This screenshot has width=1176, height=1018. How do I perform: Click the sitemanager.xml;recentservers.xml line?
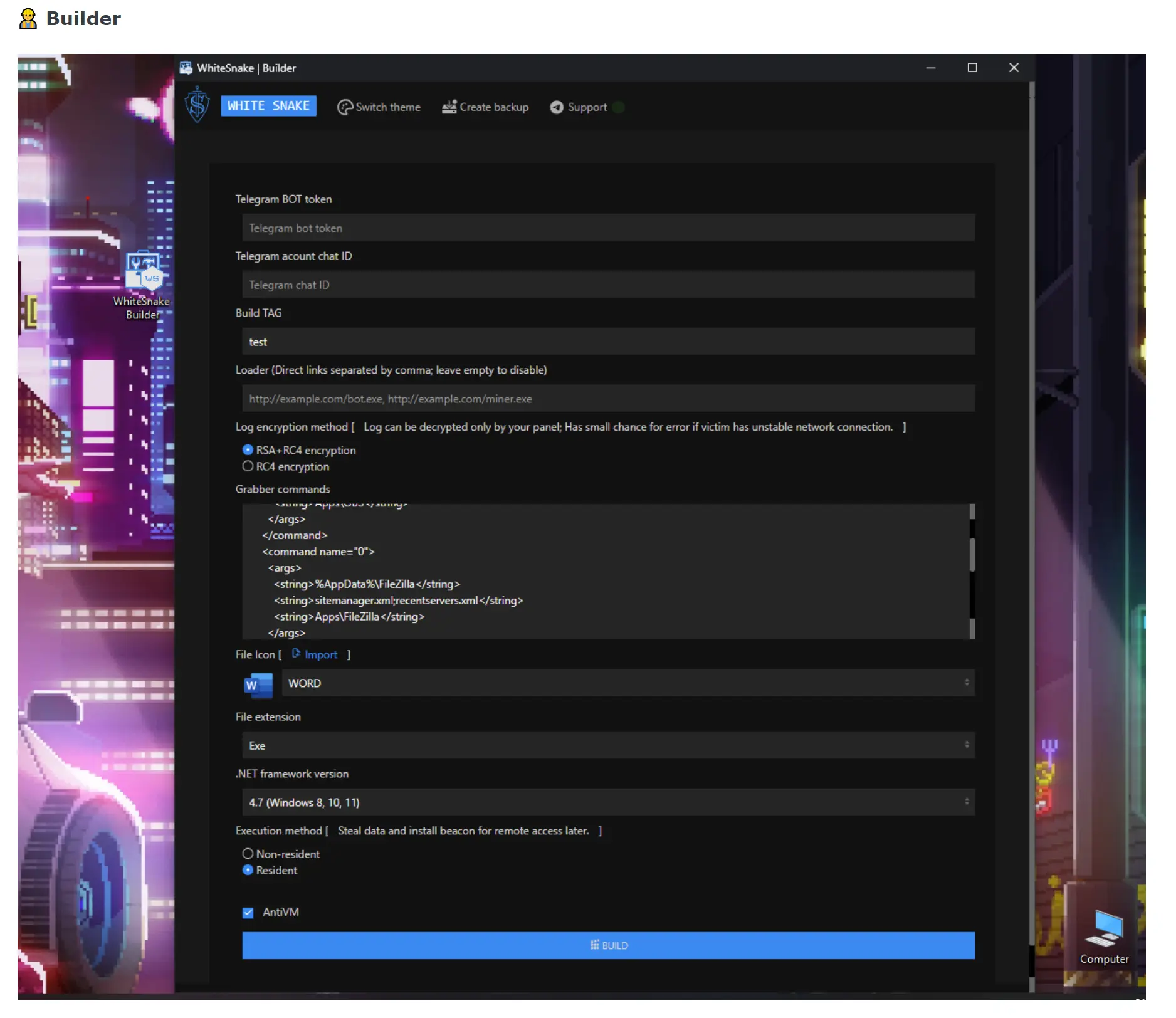point(398,601)
